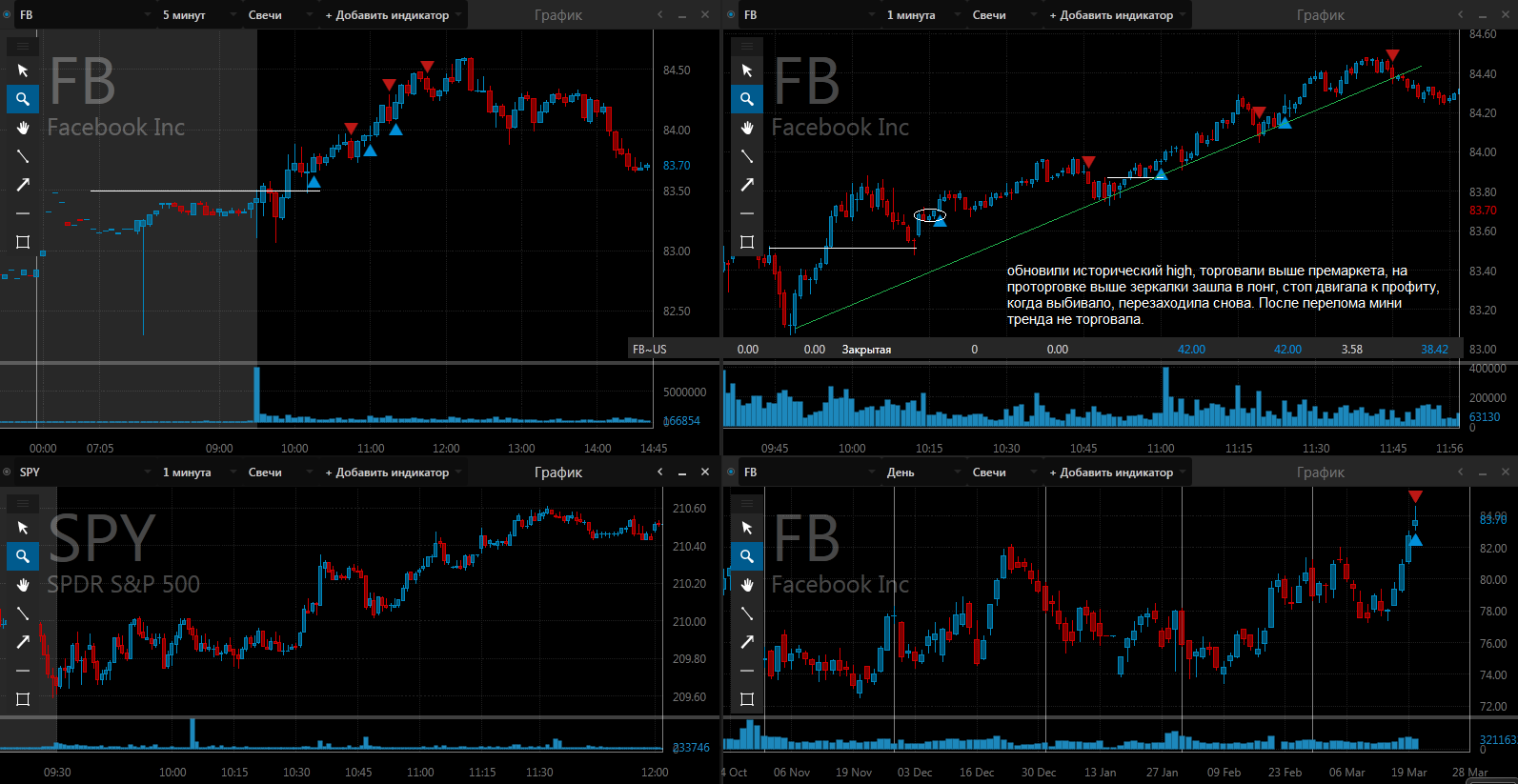
Task: Open the SPY symbol dropdown
Action: pos(85,472)
